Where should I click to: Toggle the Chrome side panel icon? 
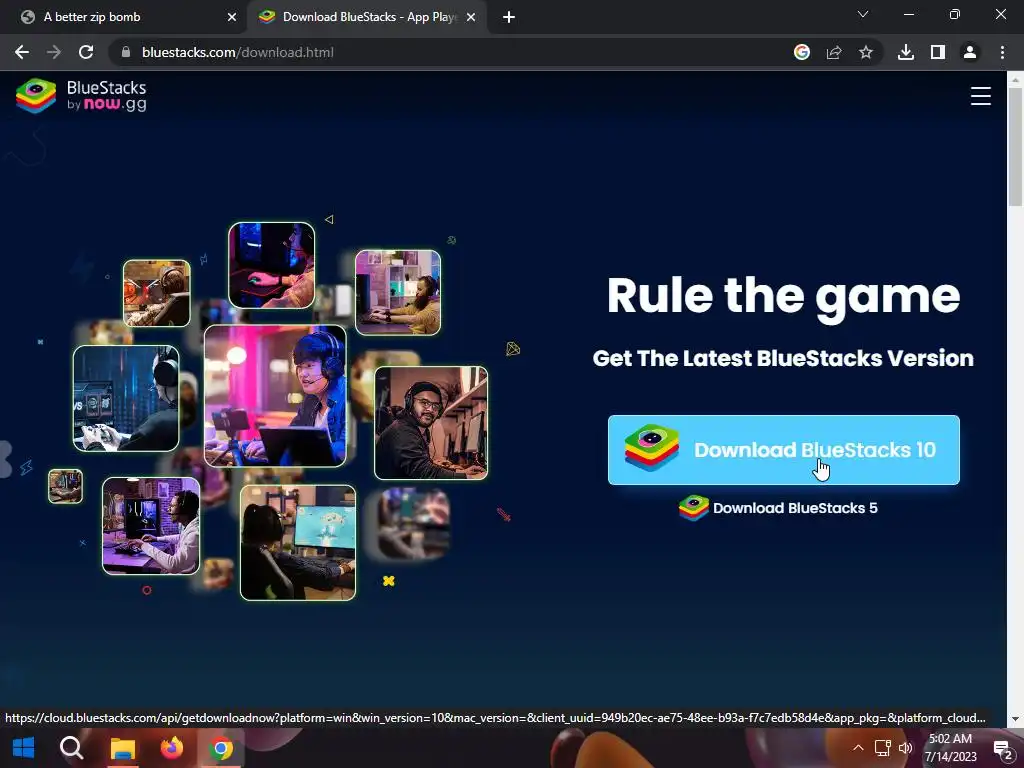click(x=938, y=52)
